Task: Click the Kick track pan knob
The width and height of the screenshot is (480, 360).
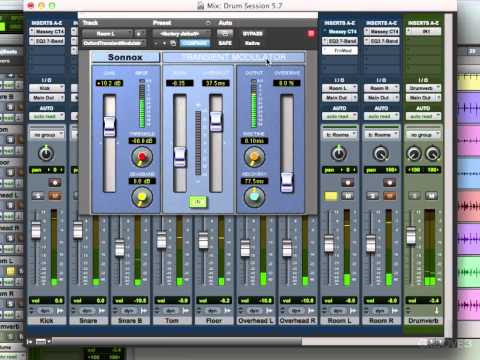Action: pos(46,153)
